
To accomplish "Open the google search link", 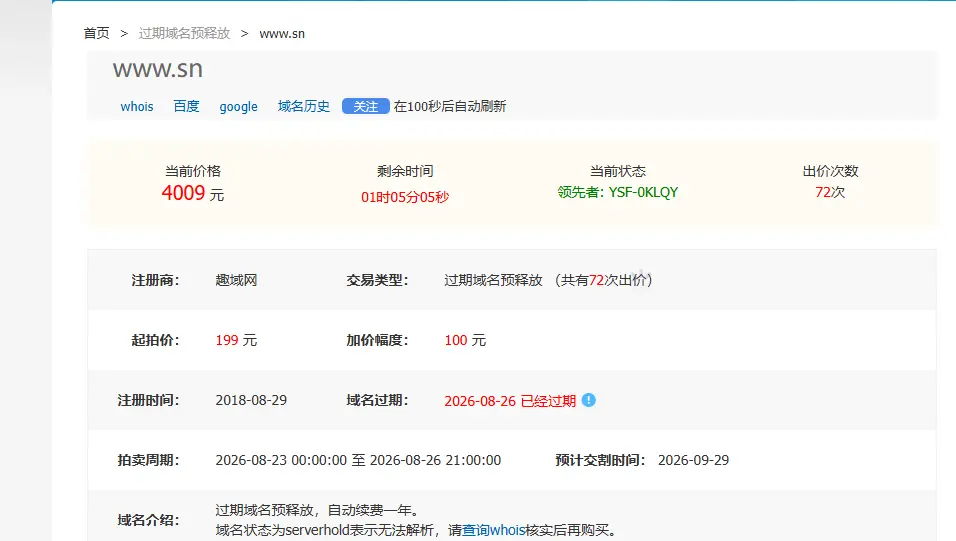I will coord(238,107).
